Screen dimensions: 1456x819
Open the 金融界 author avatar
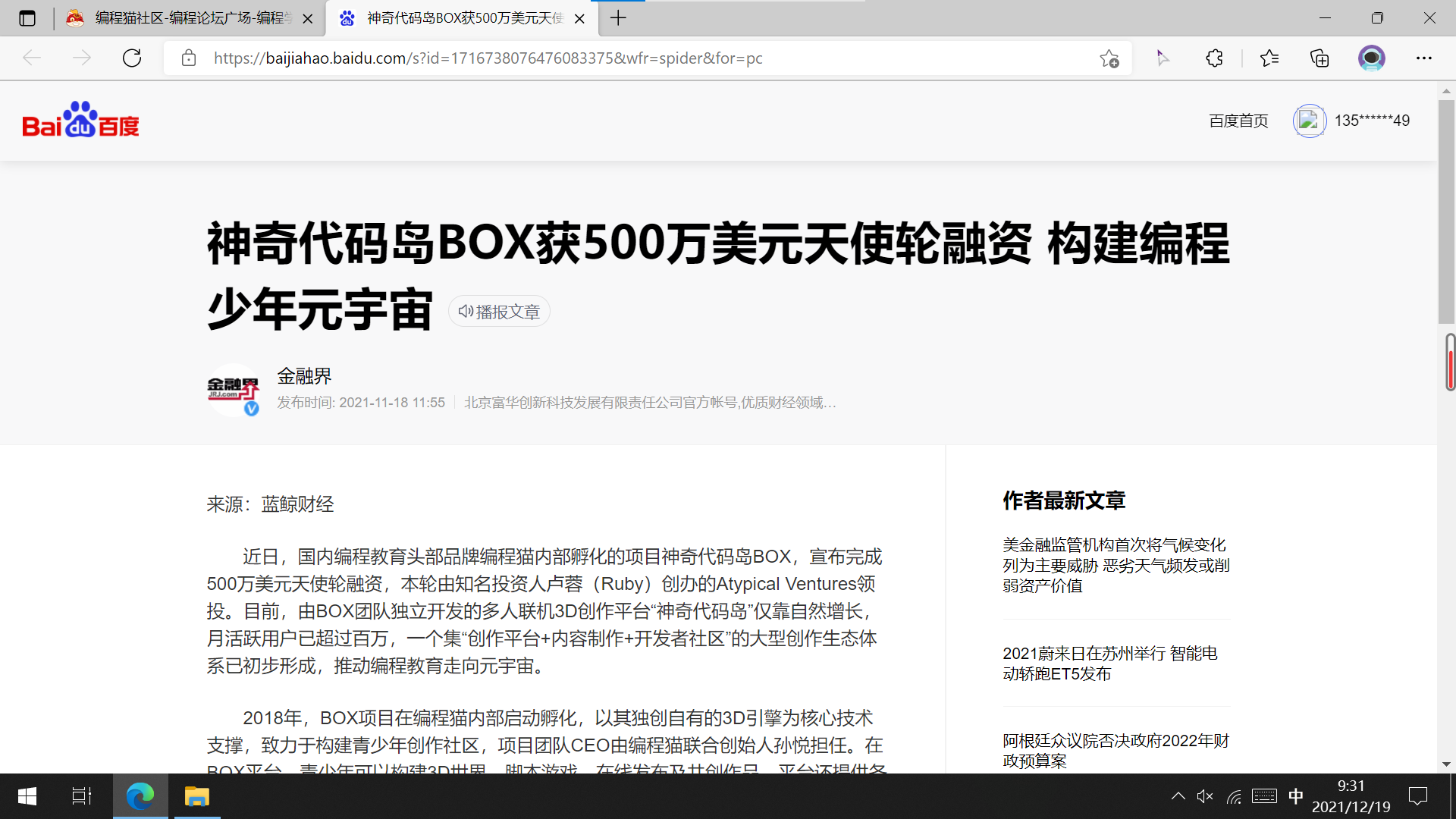tap(234, 390)
